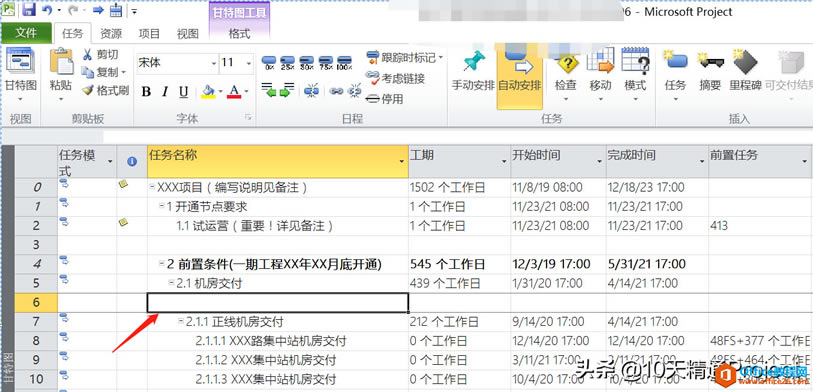Toggle Italic formatting button

coord(165,92)
